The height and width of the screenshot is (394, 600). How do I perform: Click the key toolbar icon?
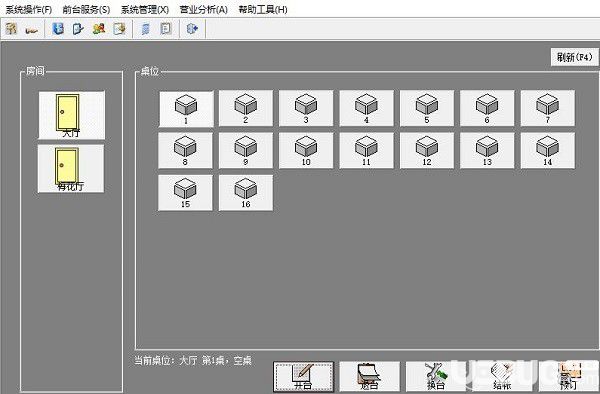pos(31,30)
